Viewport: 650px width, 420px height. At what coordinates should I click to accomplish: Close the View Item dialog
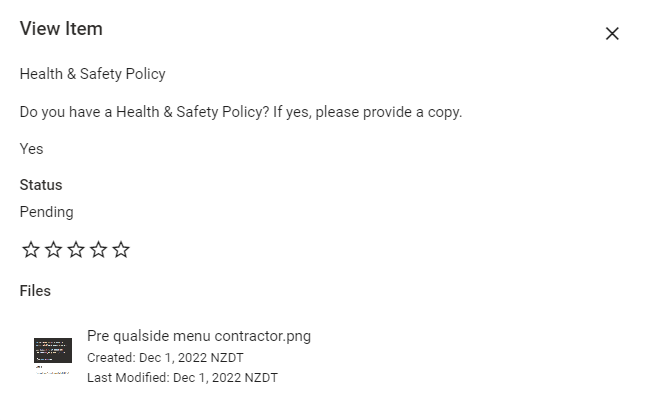click(x=612, y=34)
